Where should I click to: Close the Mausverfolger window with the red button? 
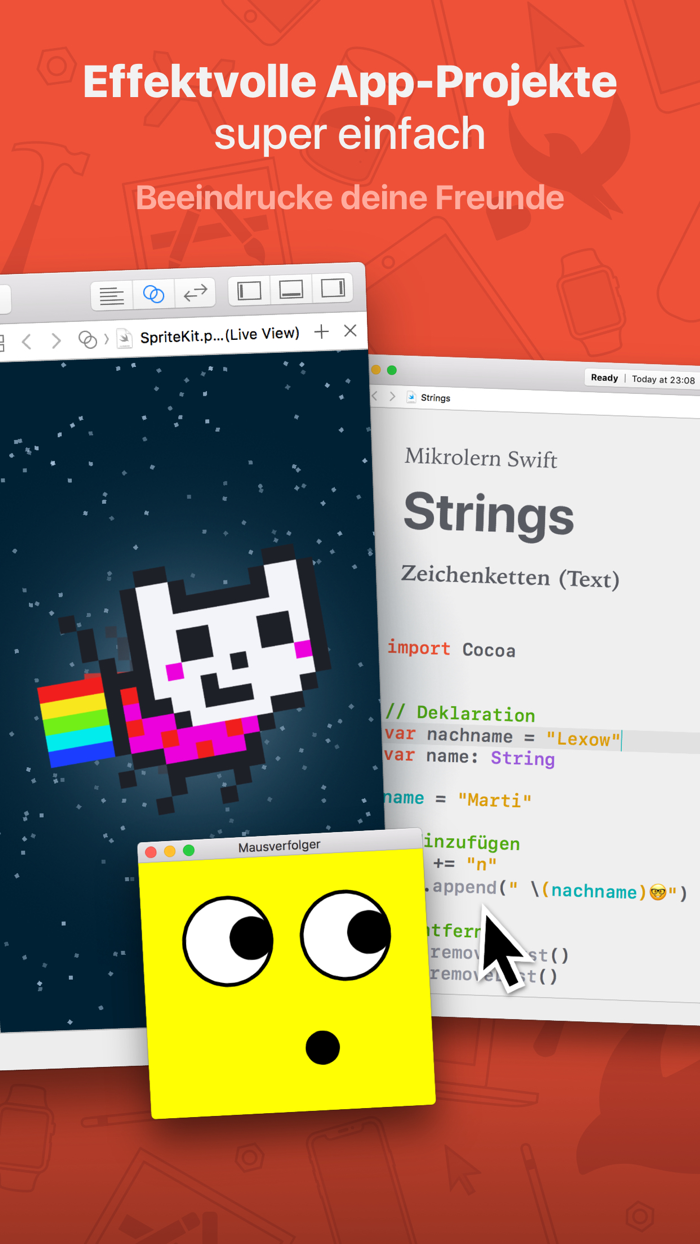pyautogui.click(x=151, y=852)
